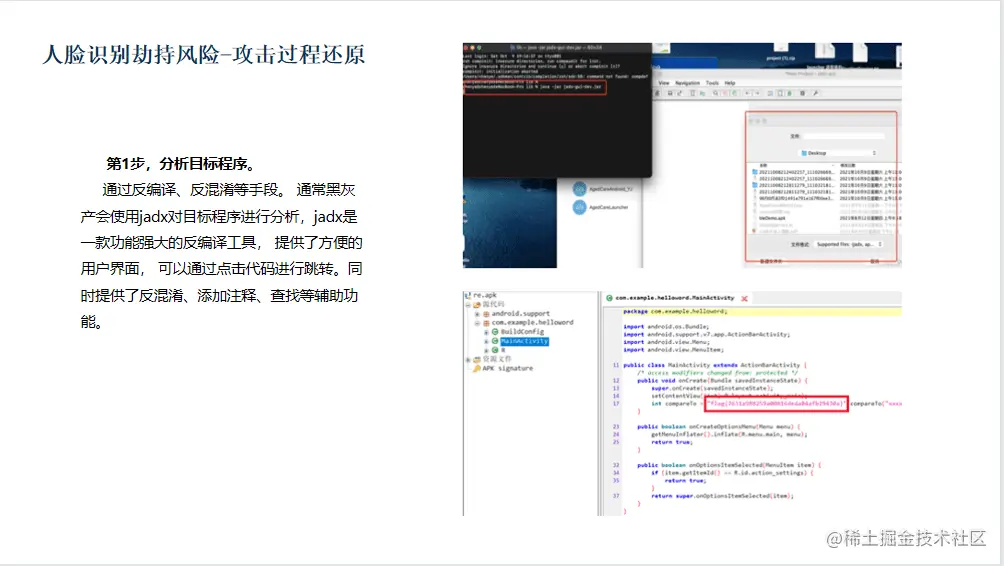The image size is (1004, 566).
Task: Click the 'import android.view.MenuItem;' code line
Action: click(x=674, y=350)
